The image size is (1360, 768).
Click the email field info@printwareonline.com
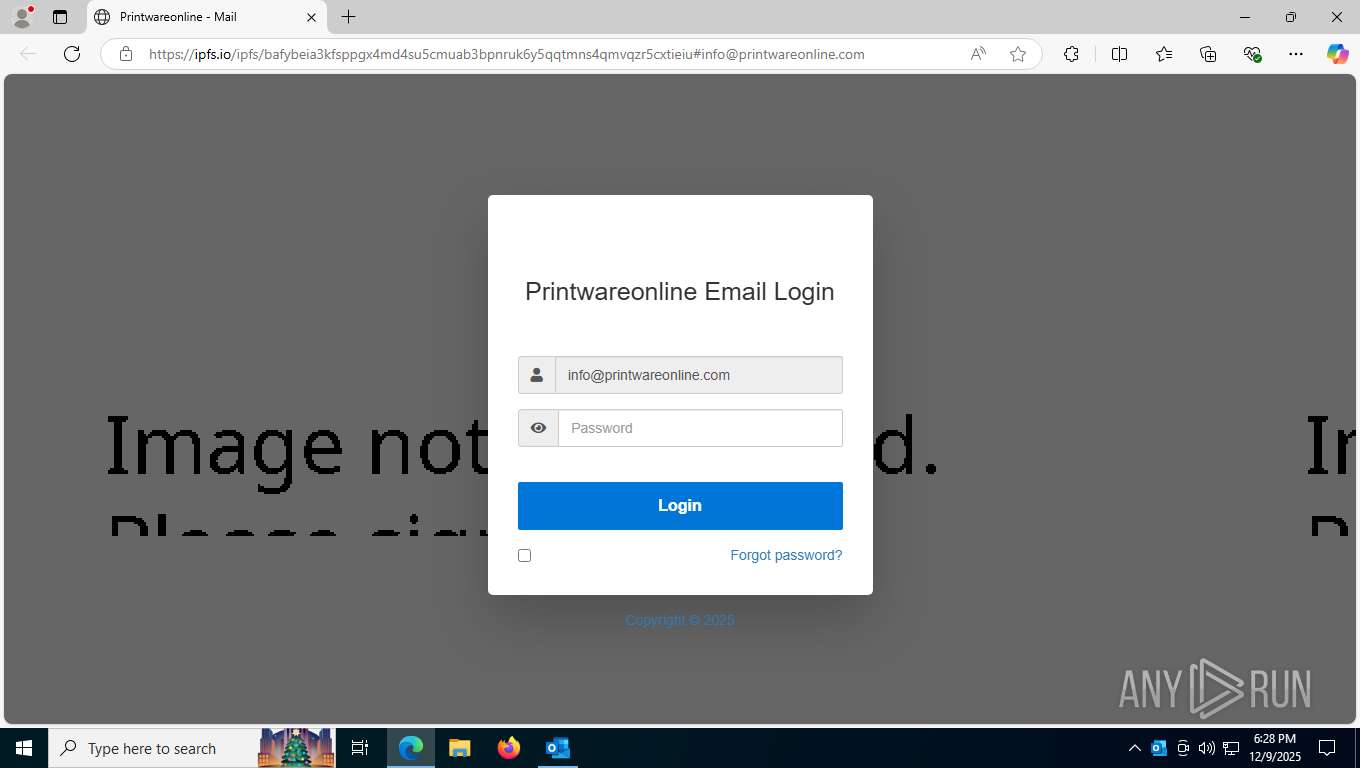pyautogui.click(x=699, y=375)
